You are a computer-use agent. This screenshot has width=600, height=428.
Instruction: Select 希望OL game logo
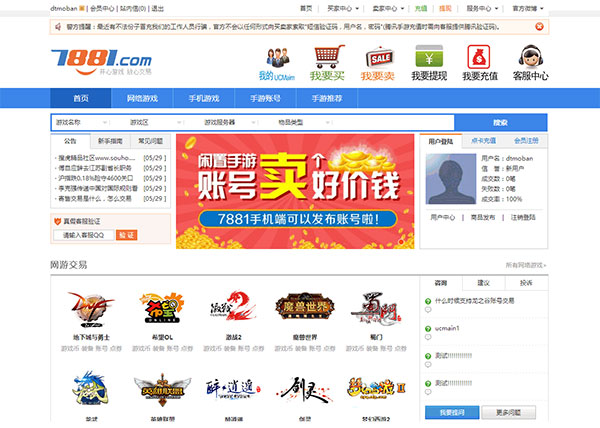point(162,308)
